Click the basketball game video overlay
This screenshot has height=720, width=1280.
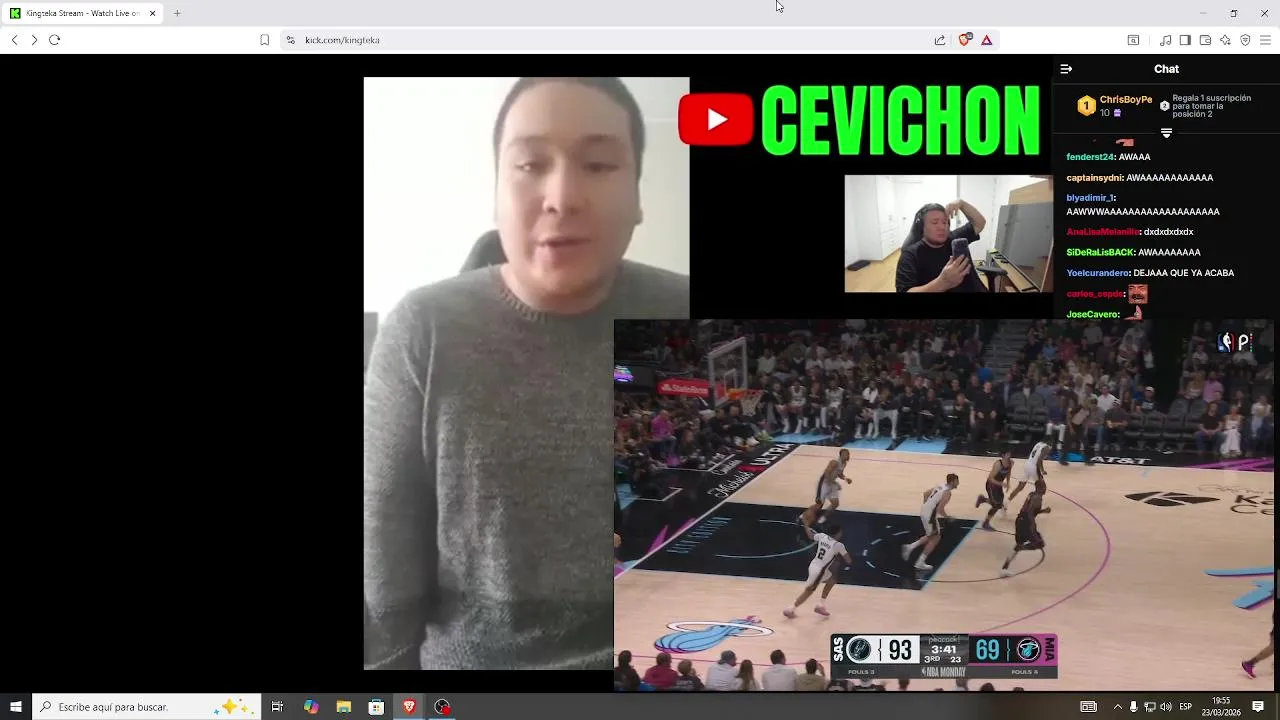click(945, 505)
